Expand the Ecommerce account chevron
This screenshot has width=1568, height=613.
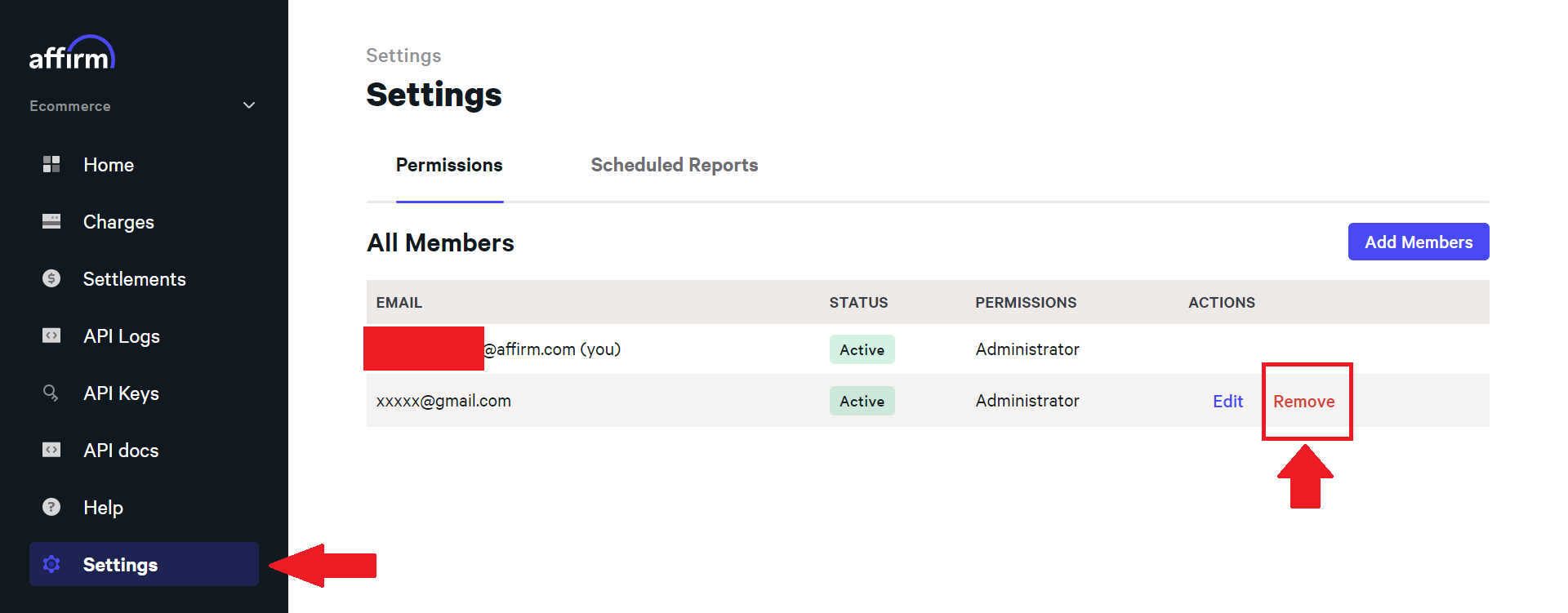point(249,105)
